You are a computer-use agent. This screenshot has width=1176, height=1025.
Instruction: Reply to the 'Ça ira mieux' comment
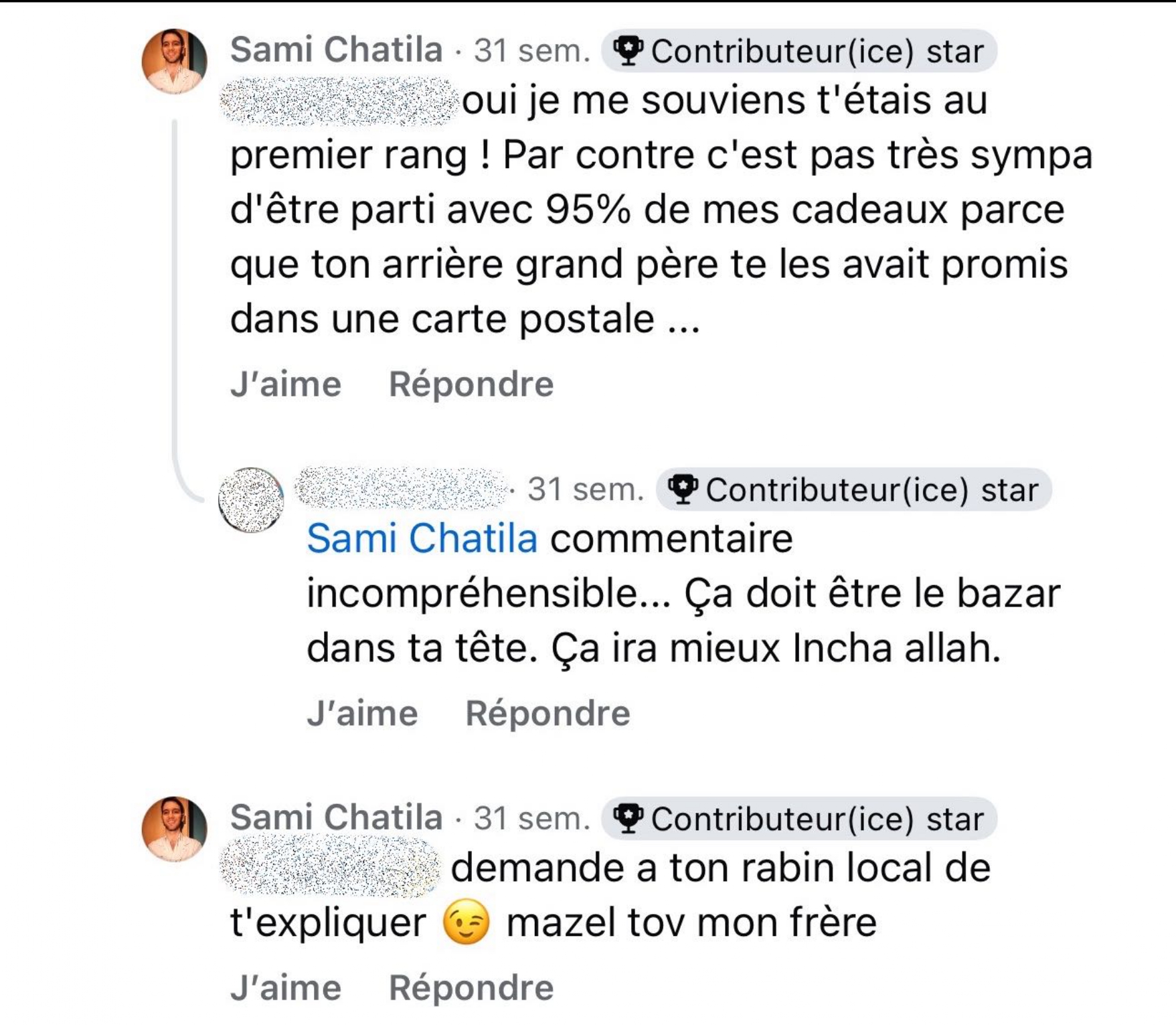[x=548, y=713]
